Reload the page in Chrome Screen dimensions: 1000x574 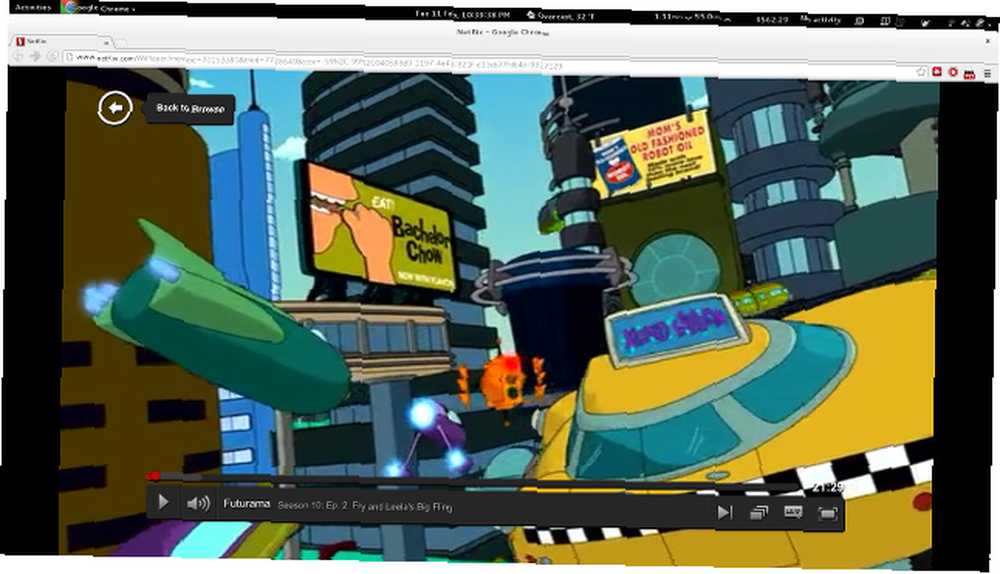click(x=53, y=57)
